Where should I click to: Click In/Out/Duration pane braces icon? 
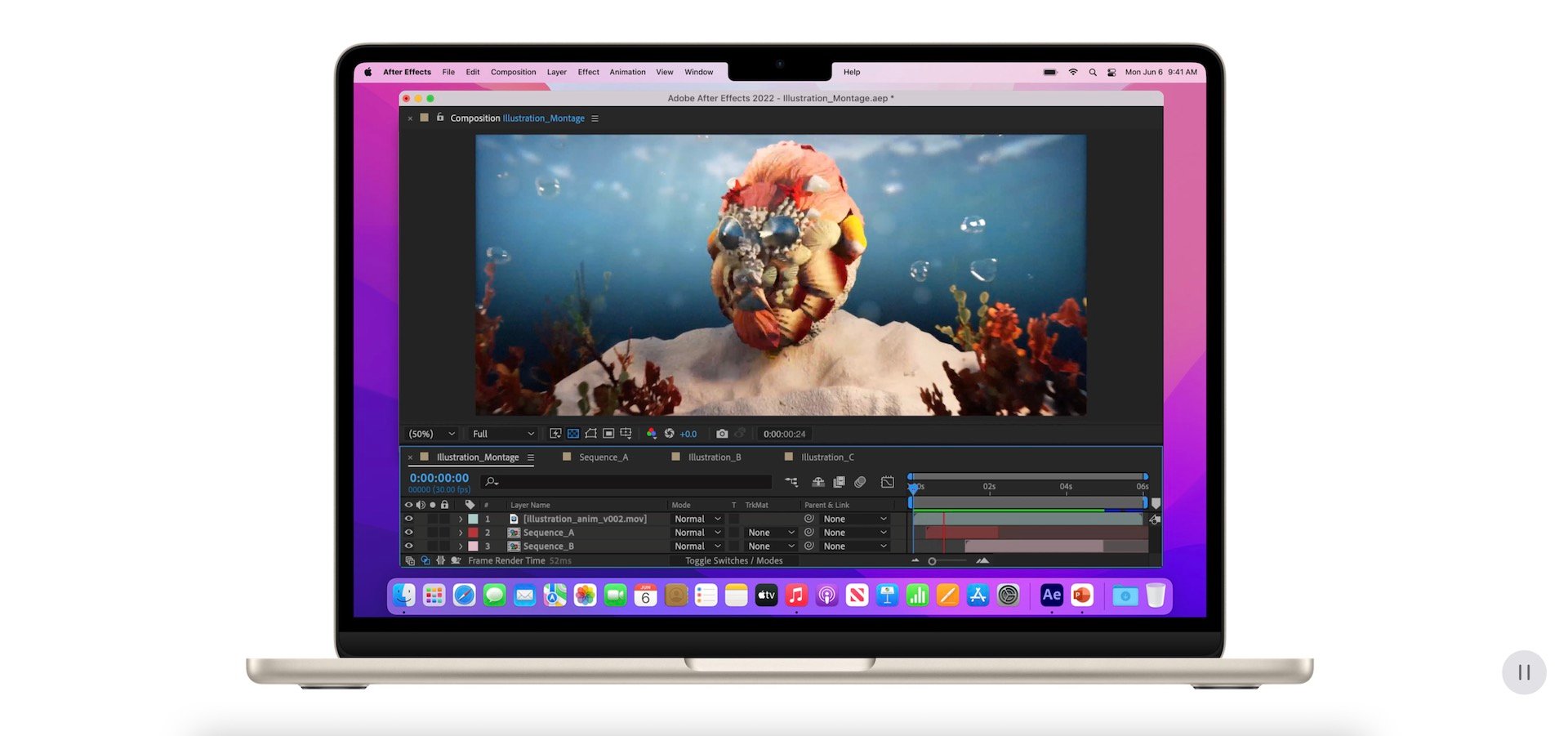click(x=441, y=560)
